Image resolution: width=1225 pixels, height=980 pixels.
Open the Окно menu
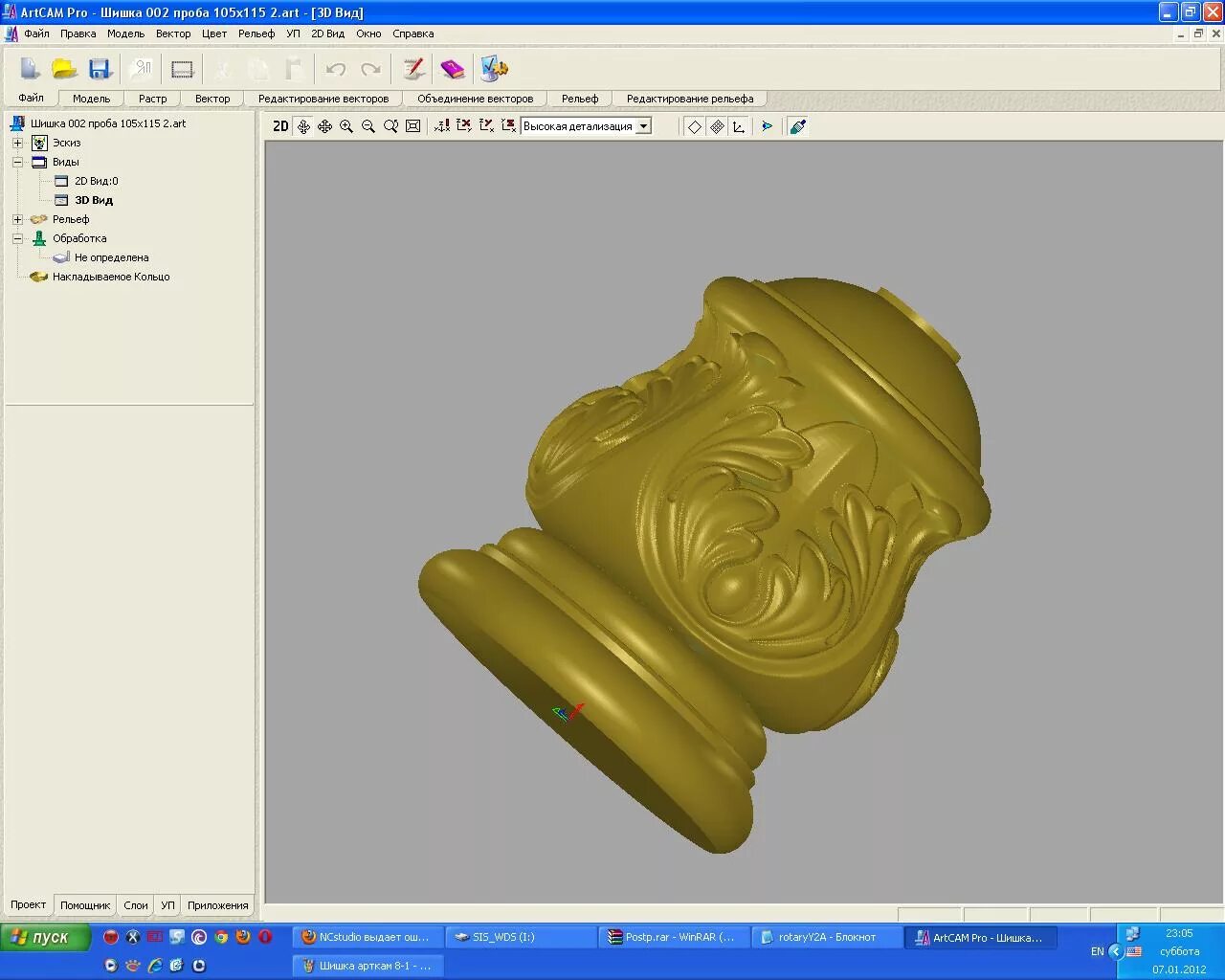coord(368,33)
